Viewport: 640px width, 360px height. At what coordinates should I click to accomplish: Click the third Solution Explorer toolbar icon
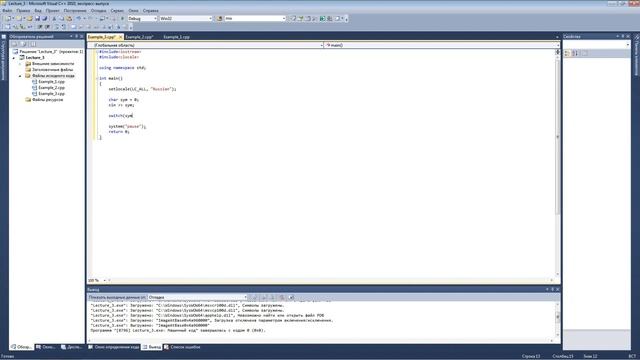[x=33, y=44]
